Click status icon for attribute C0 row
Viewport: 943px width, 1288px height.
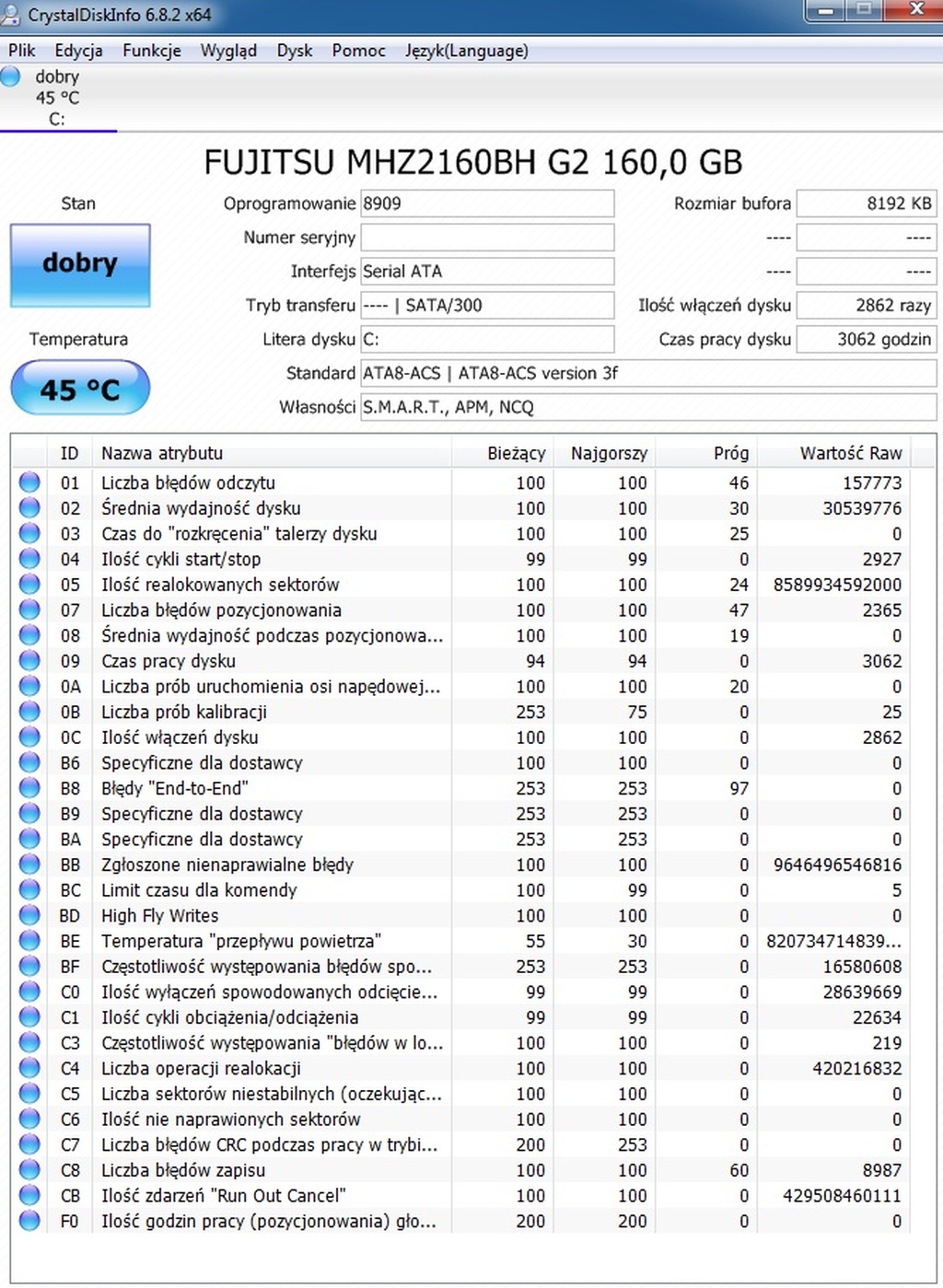(x=29, y=992)
